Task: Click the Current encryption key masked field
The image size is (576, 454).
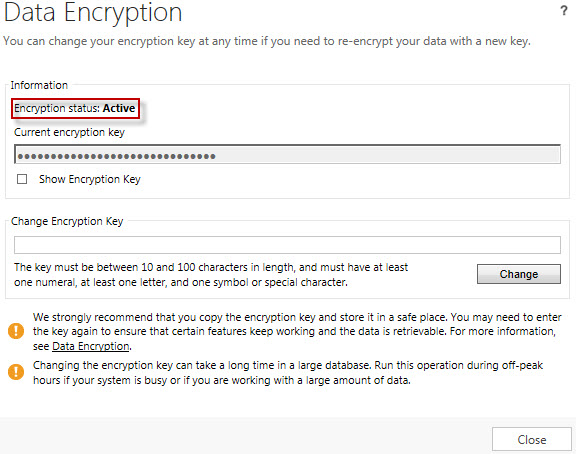Action: [x=287, y=154]
